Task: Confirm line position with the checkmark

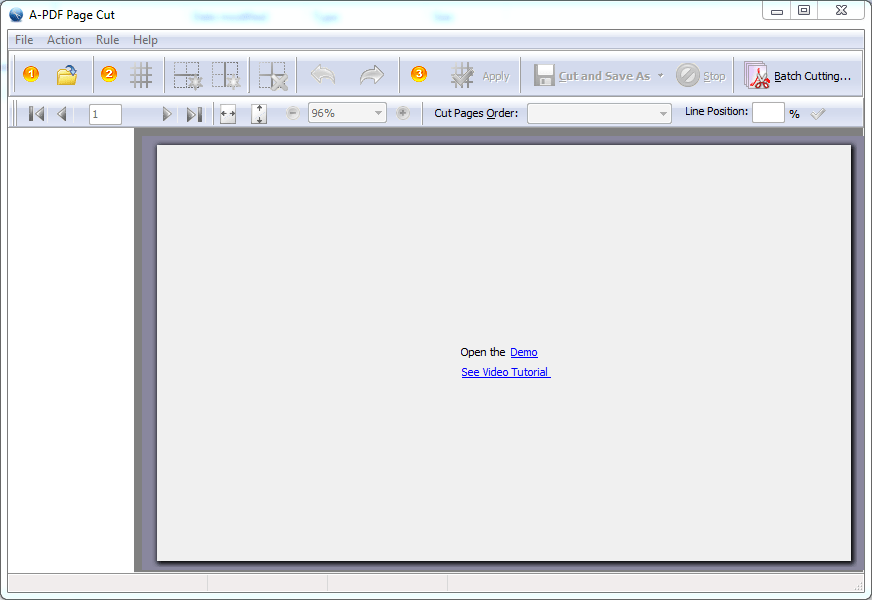Action: [818, 114]
